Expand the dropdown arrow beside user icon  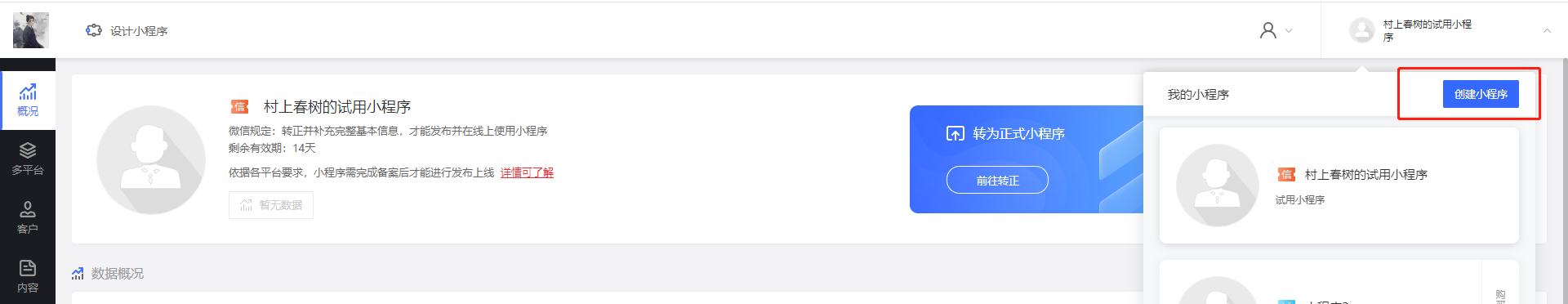coord(1289,31)
